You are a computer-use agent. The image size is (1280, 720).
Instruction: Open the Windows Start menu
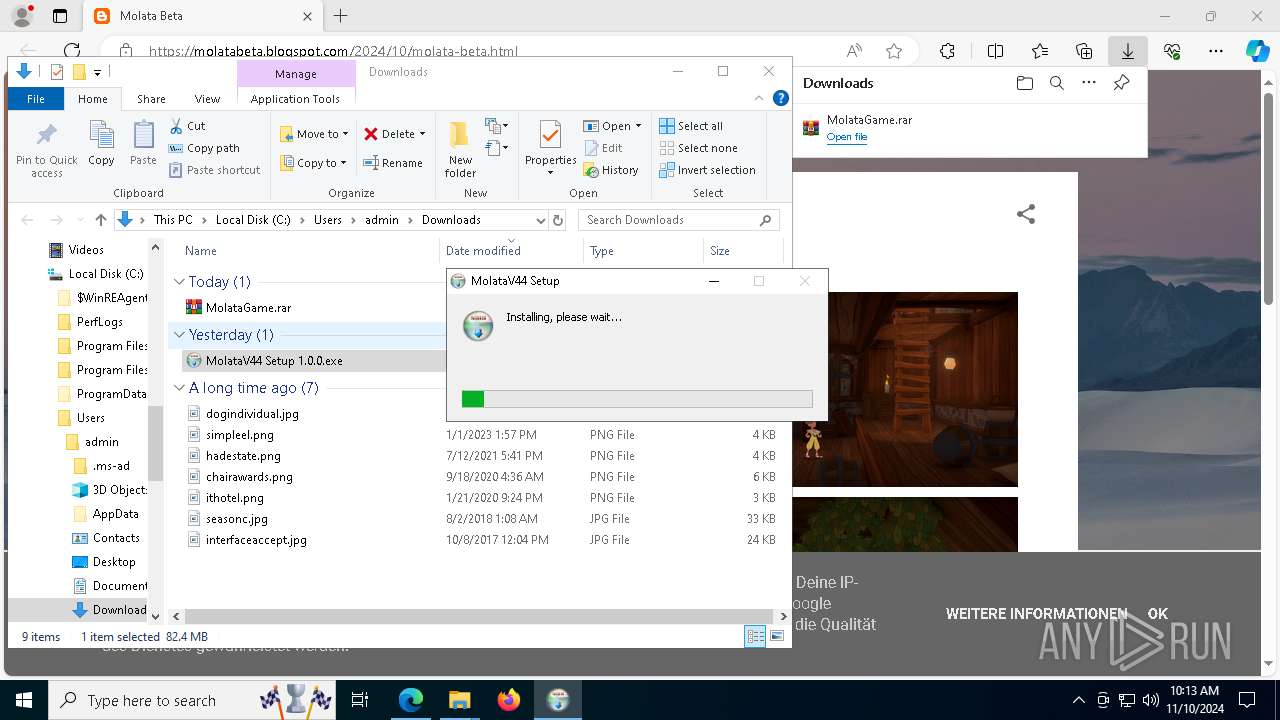(x=23, y=700)
